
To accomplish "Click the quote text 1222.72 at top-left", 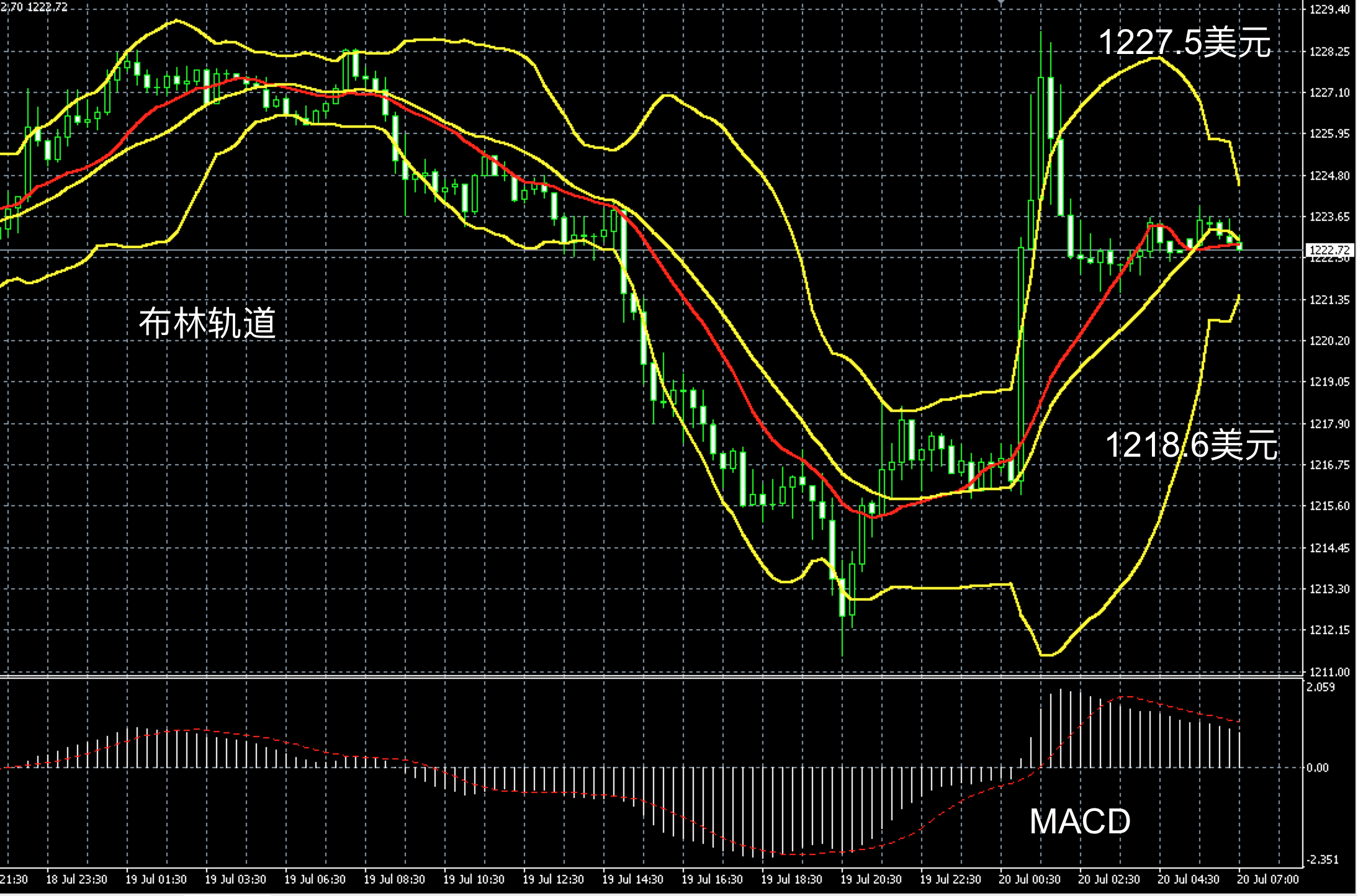I will click(x=48, y=7).
